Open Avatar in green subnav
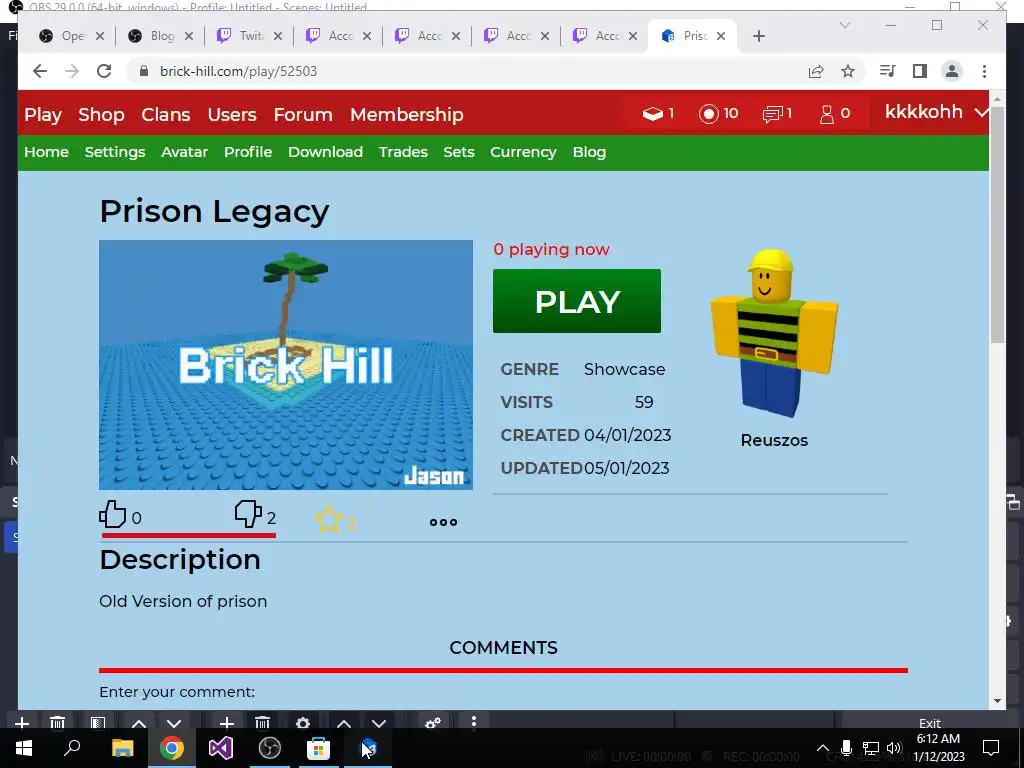This screenshot has width=1024, height=768. [x=185, y=152]
